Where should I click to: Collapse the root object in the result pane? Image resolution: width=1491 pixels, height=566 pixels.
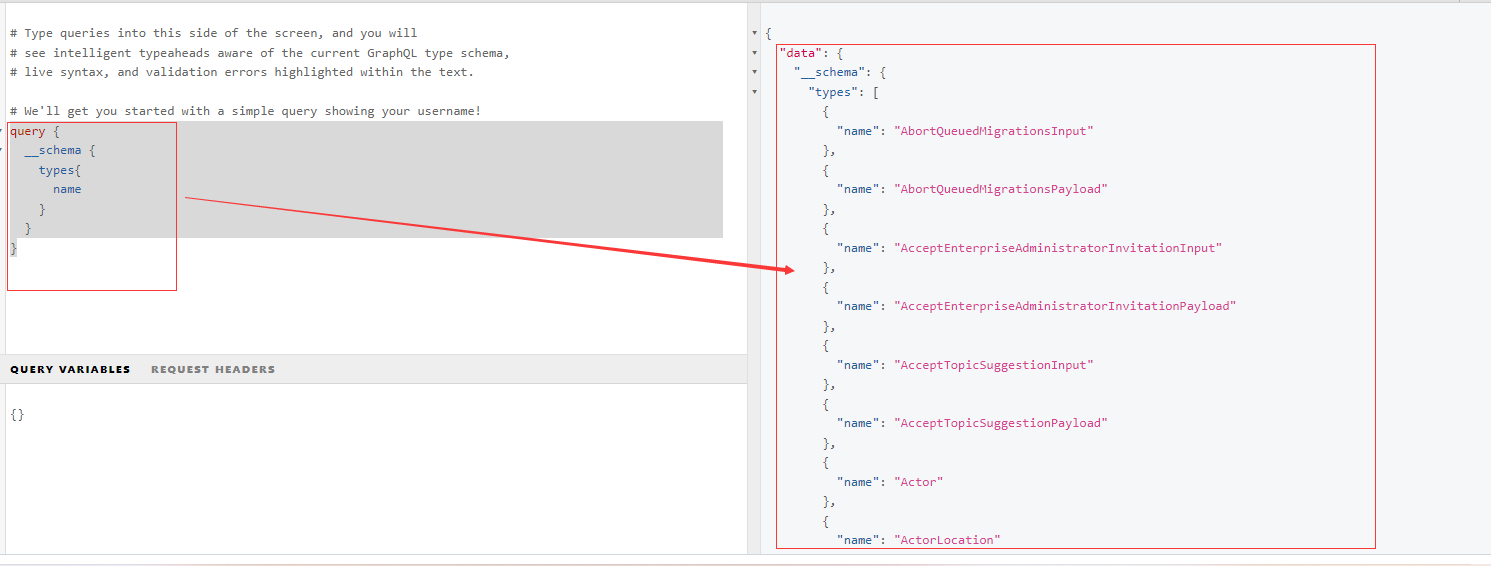click(x=754, y=34)
